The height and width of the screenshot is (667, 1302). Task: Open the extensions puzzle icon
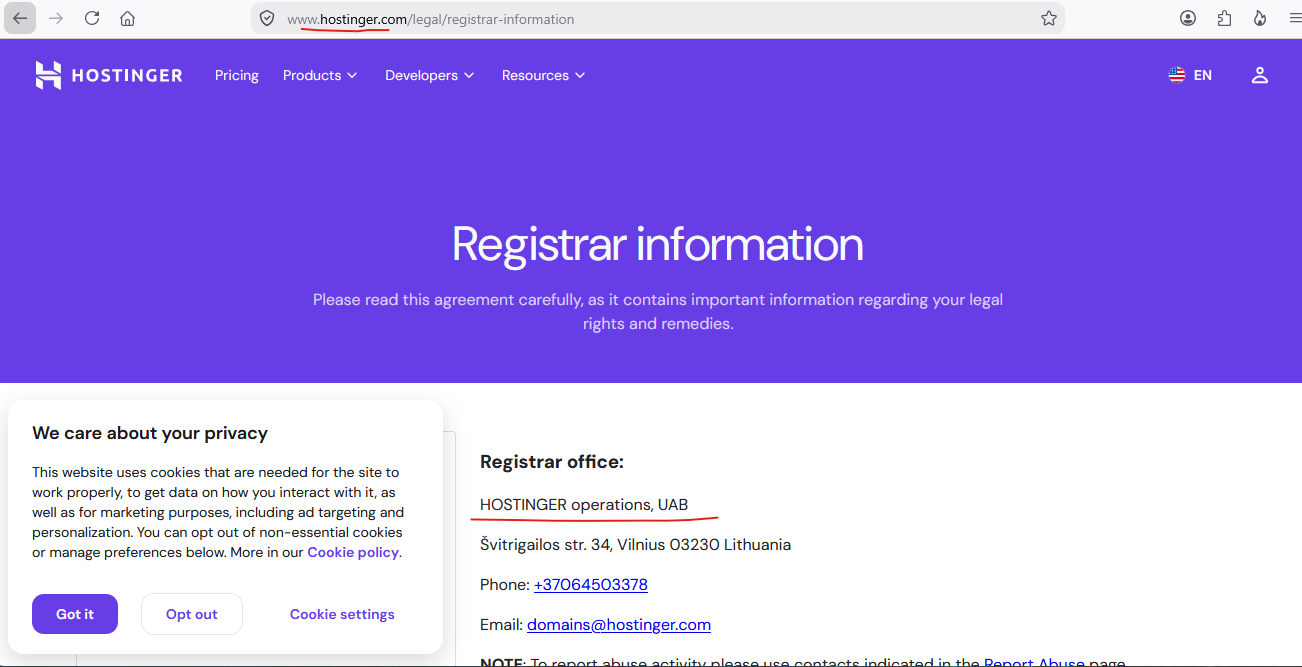pos(1224,18)
